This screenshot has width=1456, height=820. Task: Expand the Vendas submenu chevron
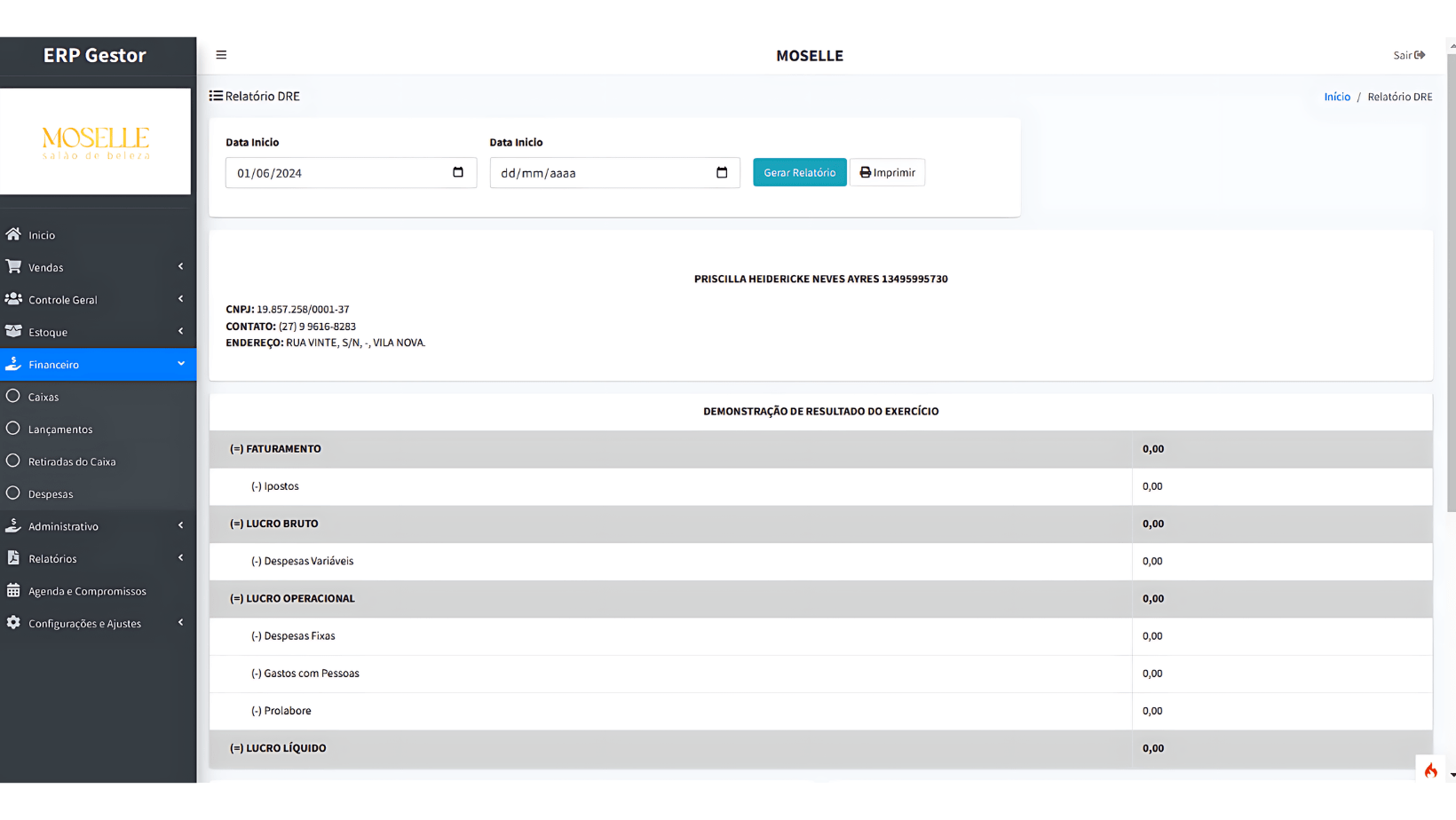tap(181, 266)
